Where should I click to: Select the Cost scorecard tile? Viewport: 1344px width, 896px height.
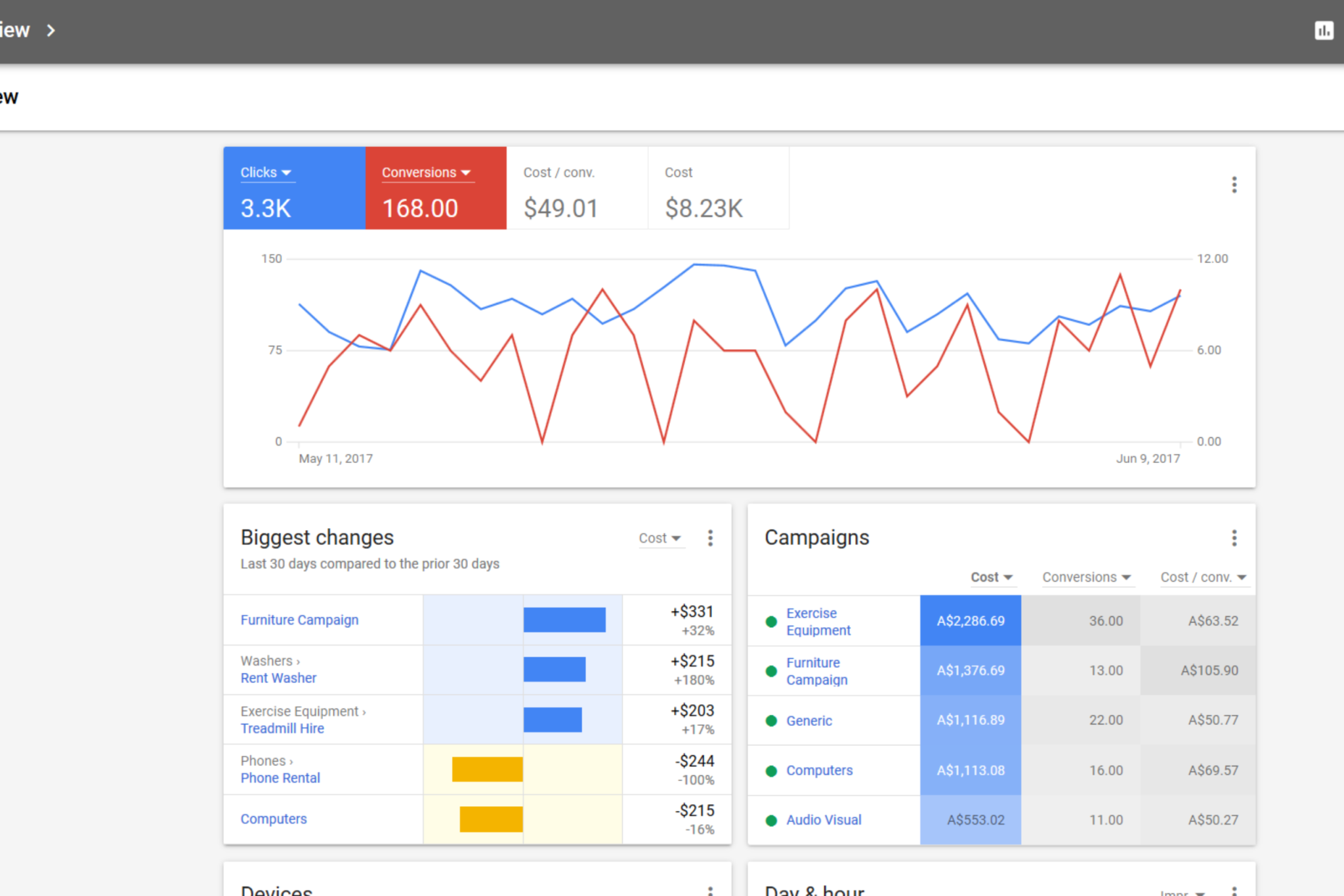click(718, 189)
